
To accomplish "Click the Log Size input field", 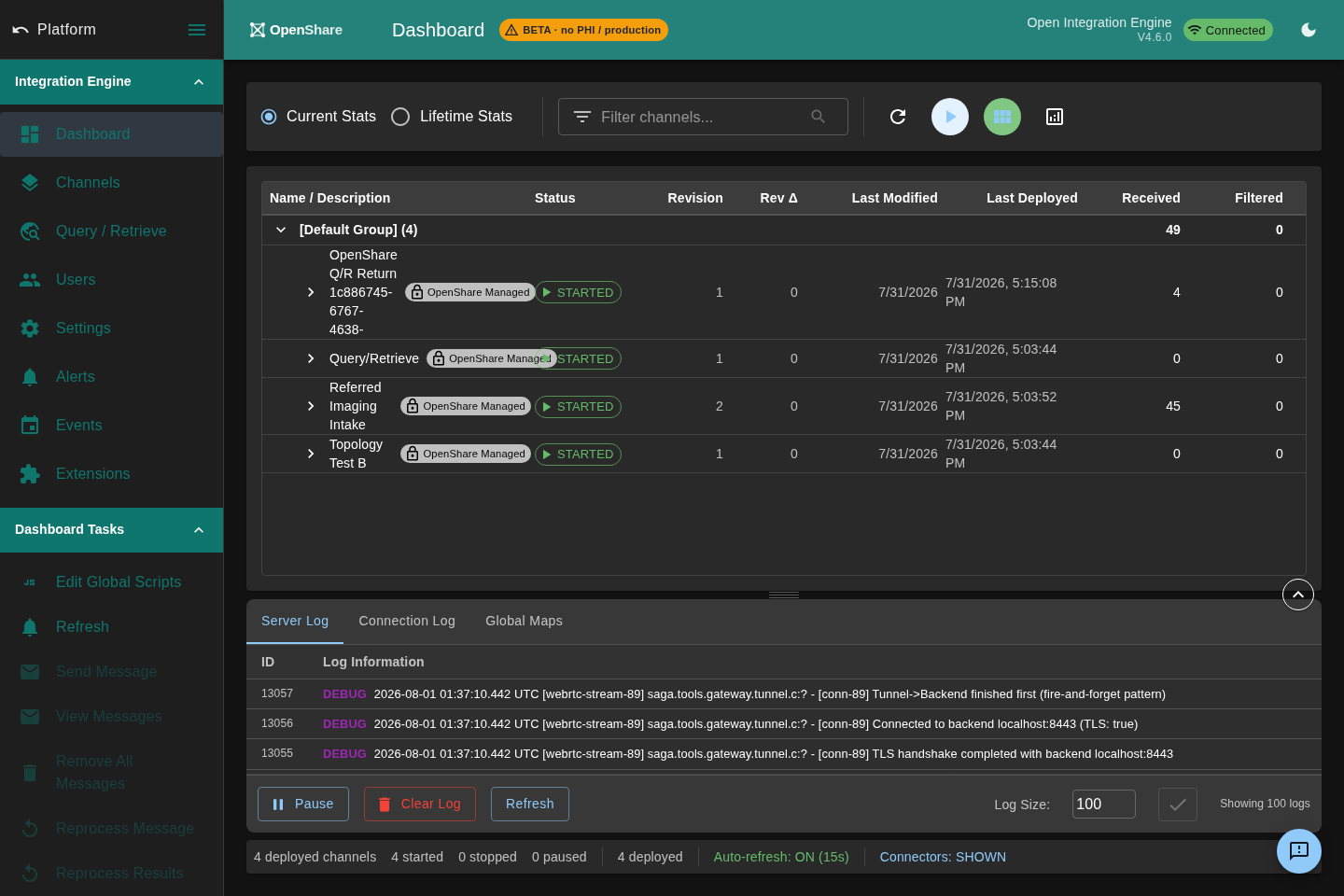I will tap(1104, 805).
